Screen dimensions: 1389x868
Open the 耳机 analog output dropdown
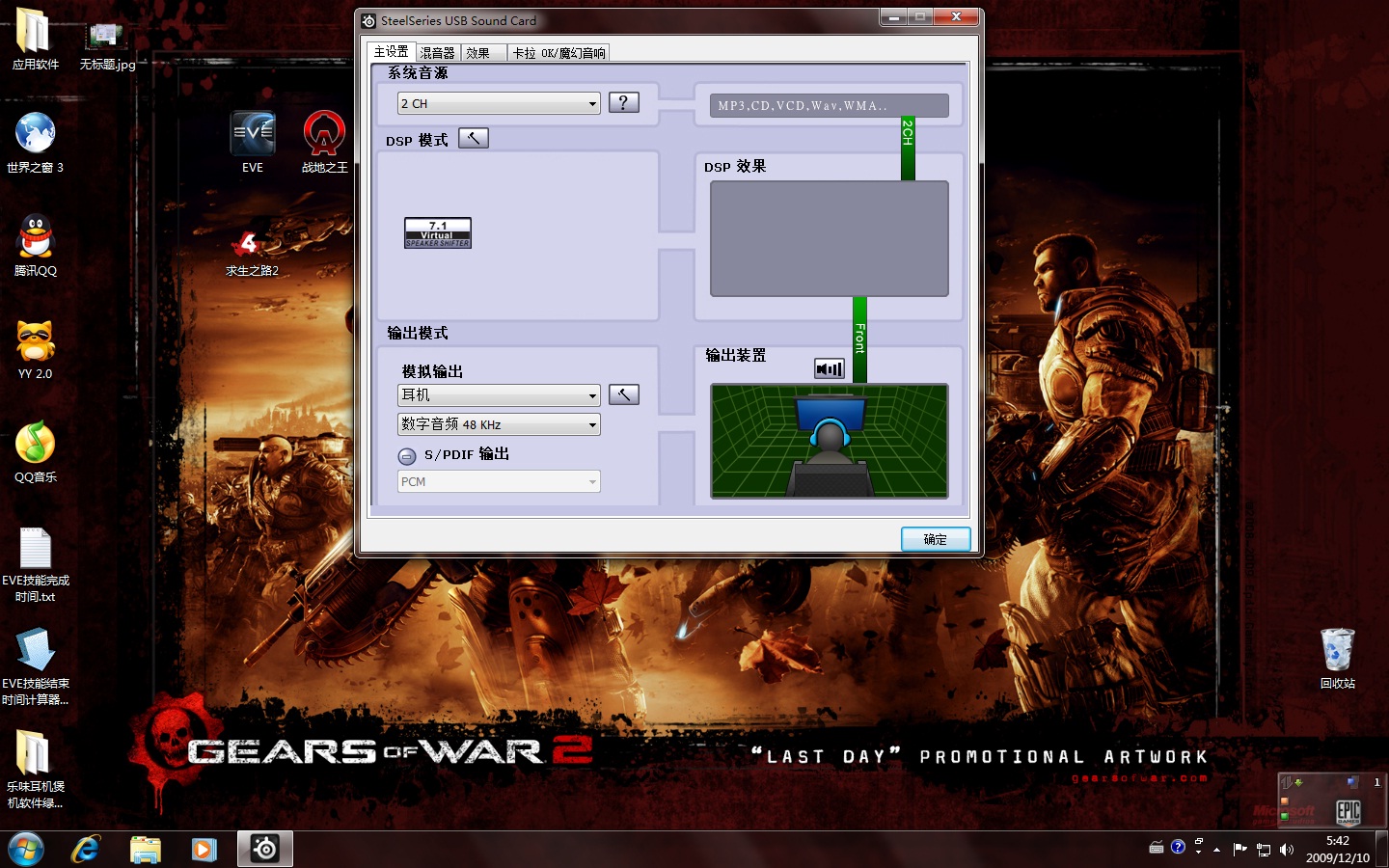(499, 395)
